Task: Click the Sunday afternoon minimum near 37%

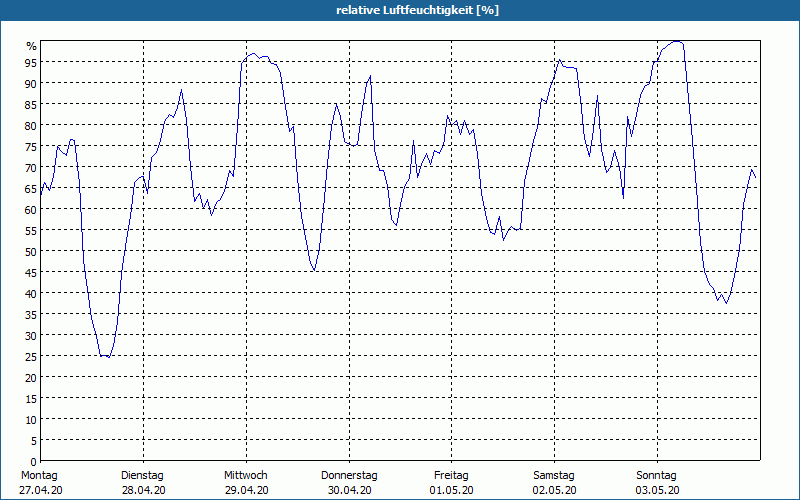Action: click(x=727, y=303)
